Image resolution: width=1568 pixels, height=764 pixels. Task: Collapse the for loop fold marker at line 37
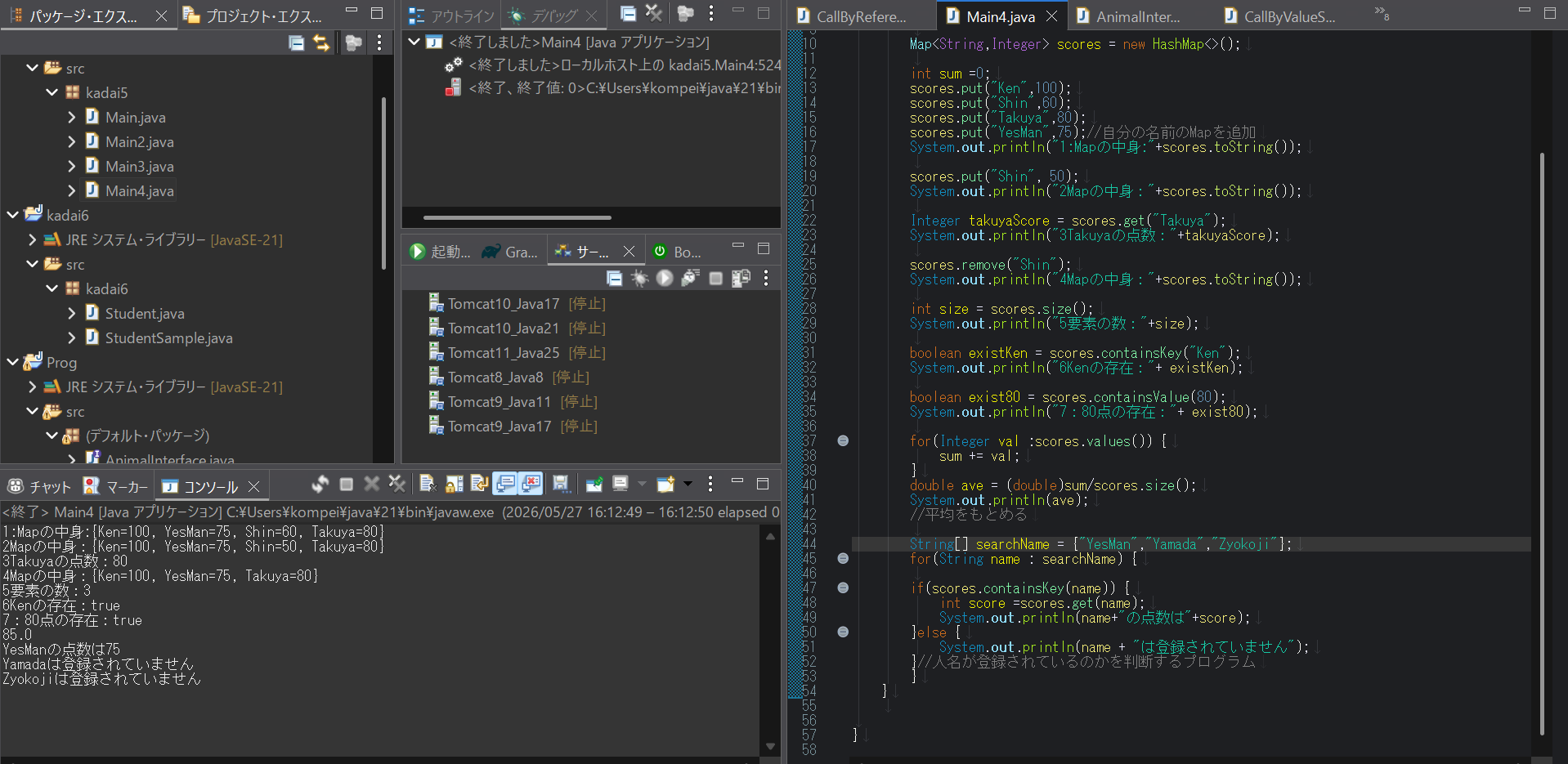[x=843, y=441]
